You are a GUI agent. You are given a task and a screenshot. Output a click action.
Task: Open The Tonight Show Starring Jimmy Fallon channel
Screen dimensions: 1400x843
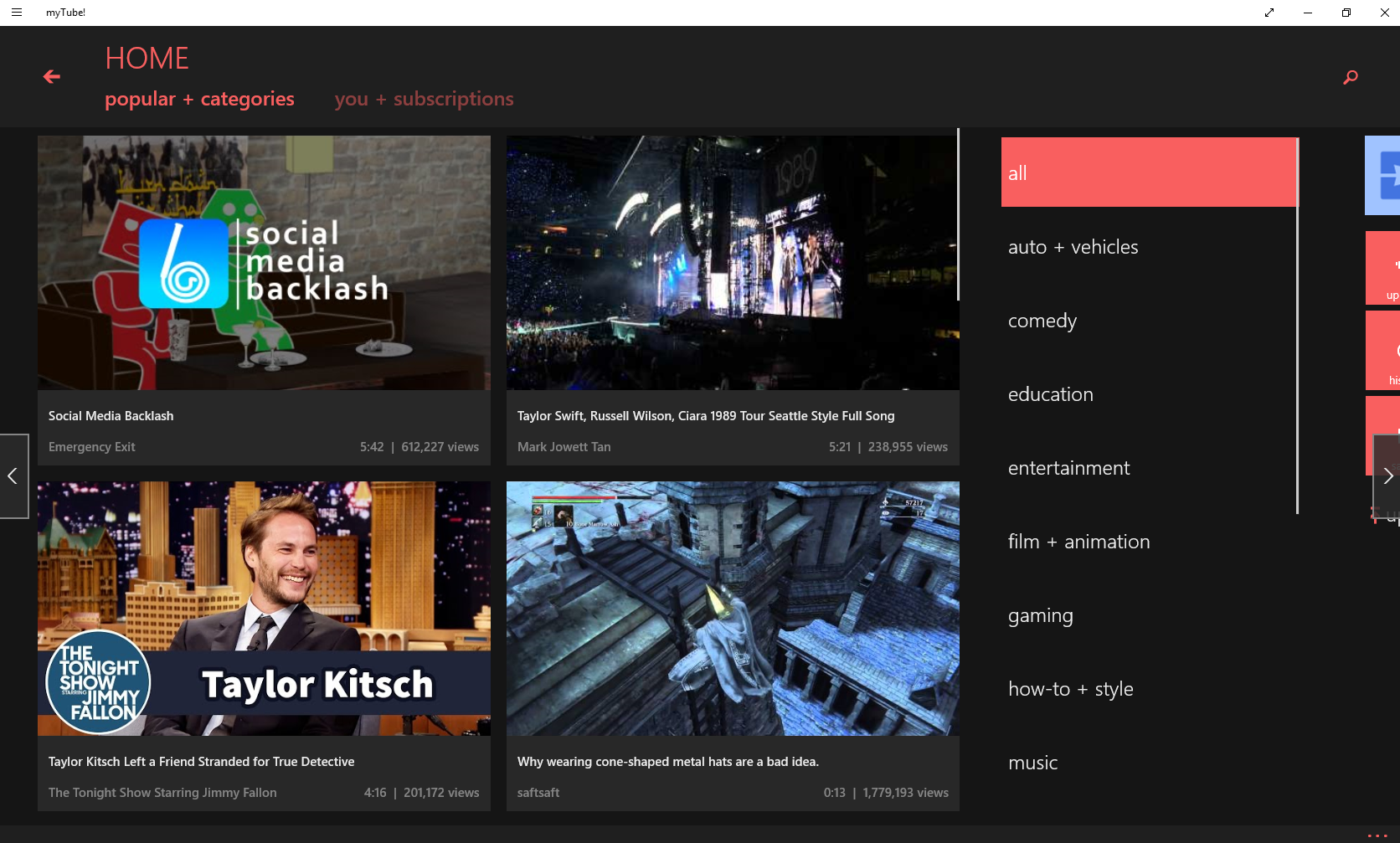pyautogui.click(x=162, y=793)
